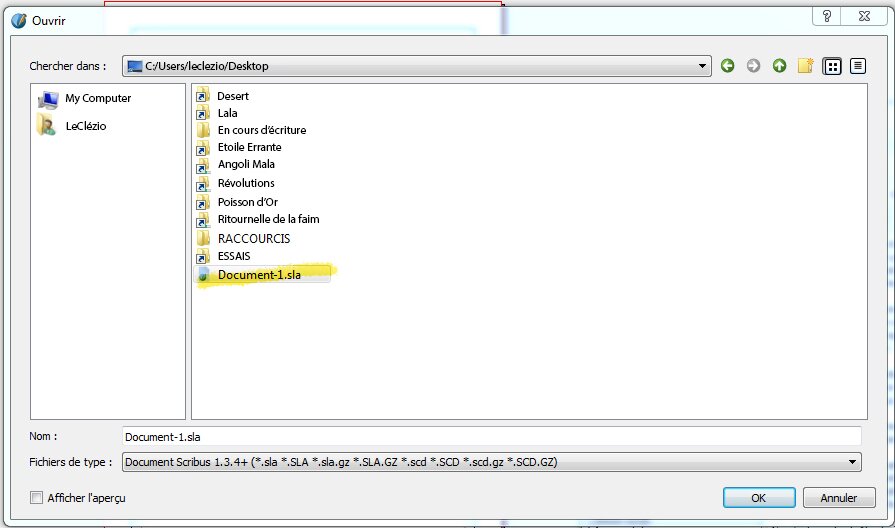Click the Etoile Errante shortcut icon

tap(203, 147)
